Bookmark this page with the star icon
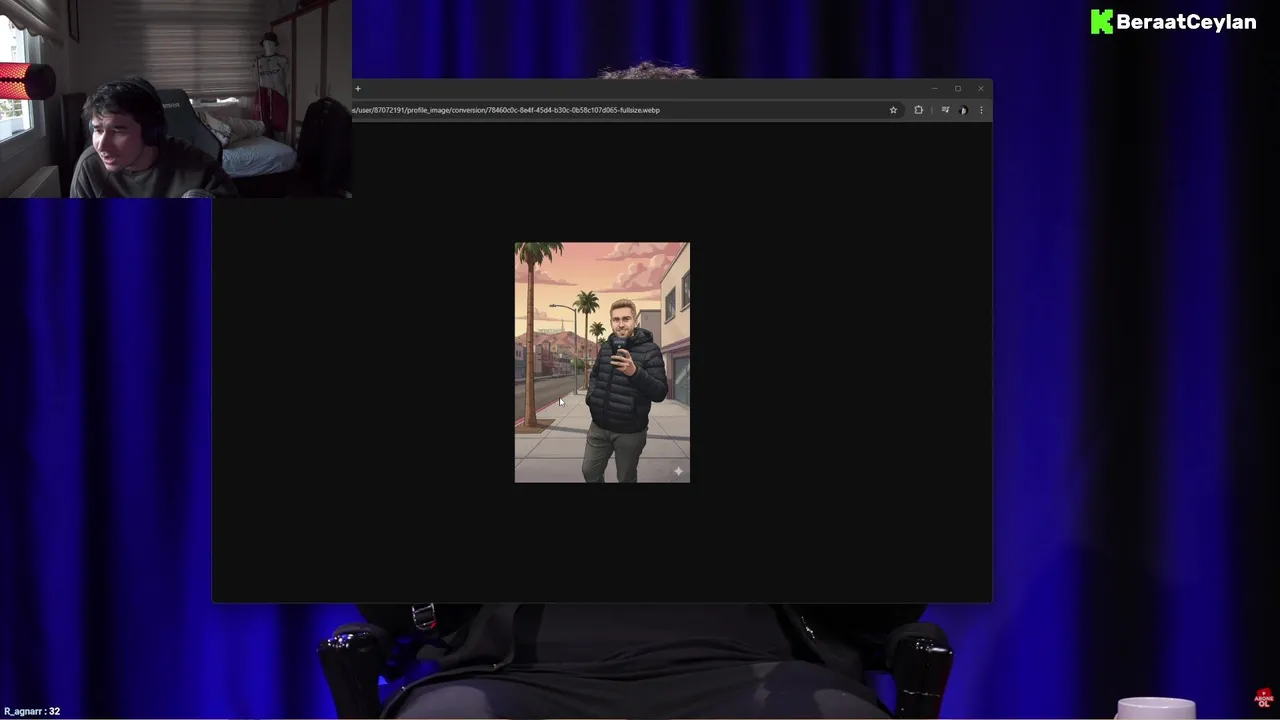This screenshot has width=1280, height=720. (x=893, y=110)
